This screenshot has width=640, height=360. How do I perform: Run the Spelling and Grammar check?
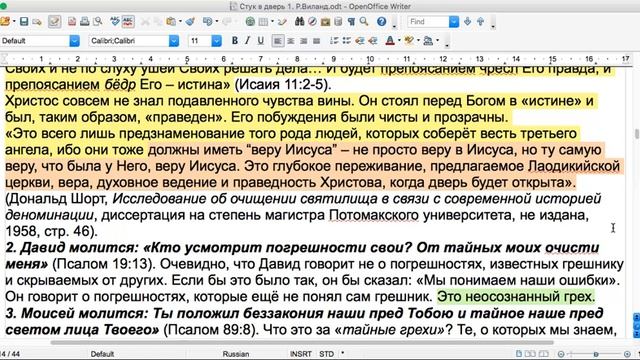(115, 22)
